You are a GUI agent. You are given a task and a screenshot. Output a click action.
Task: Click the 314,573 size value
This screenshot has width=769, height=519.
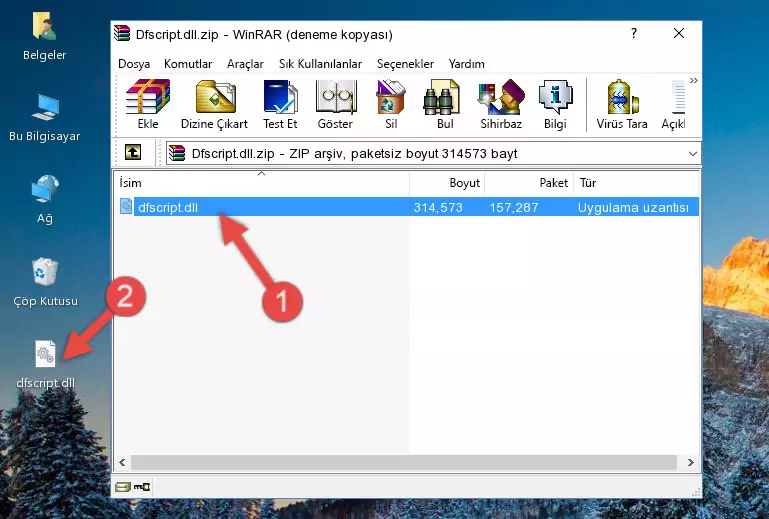coord(438,208)
